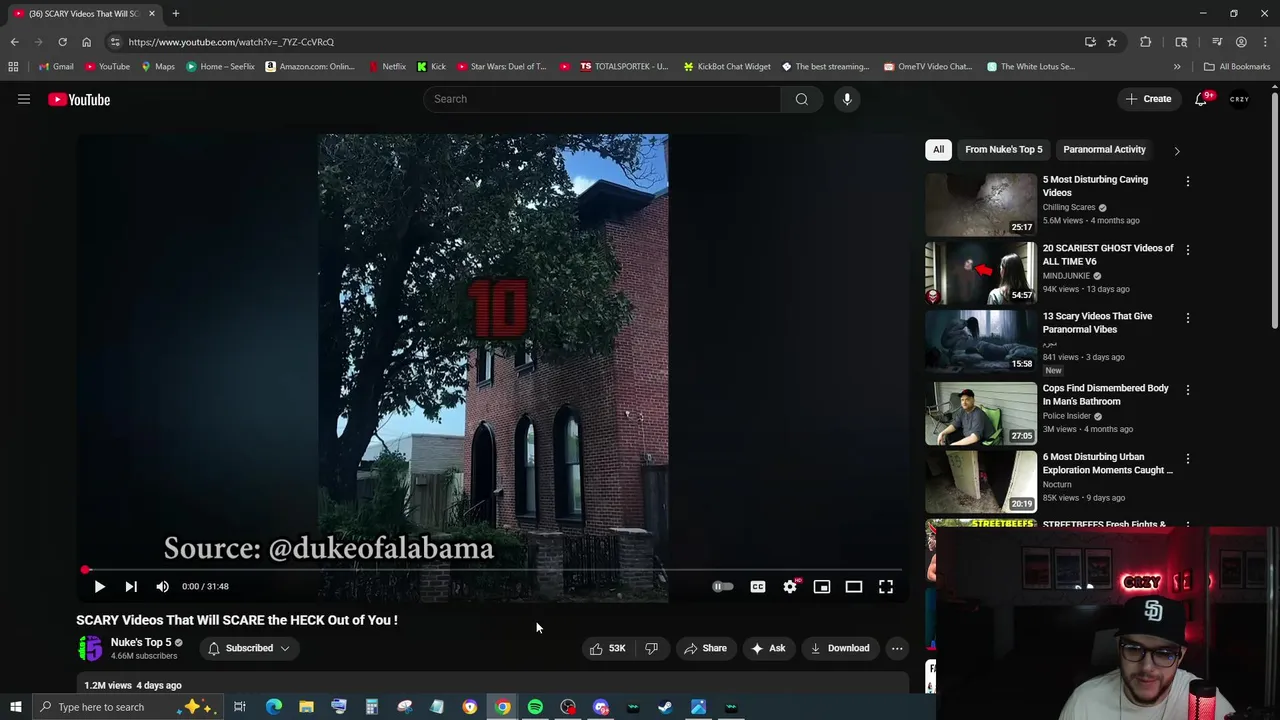This screenshot has height=720, width=1280.
Task: Click the search magnifier button
Action: coord(801,99)
